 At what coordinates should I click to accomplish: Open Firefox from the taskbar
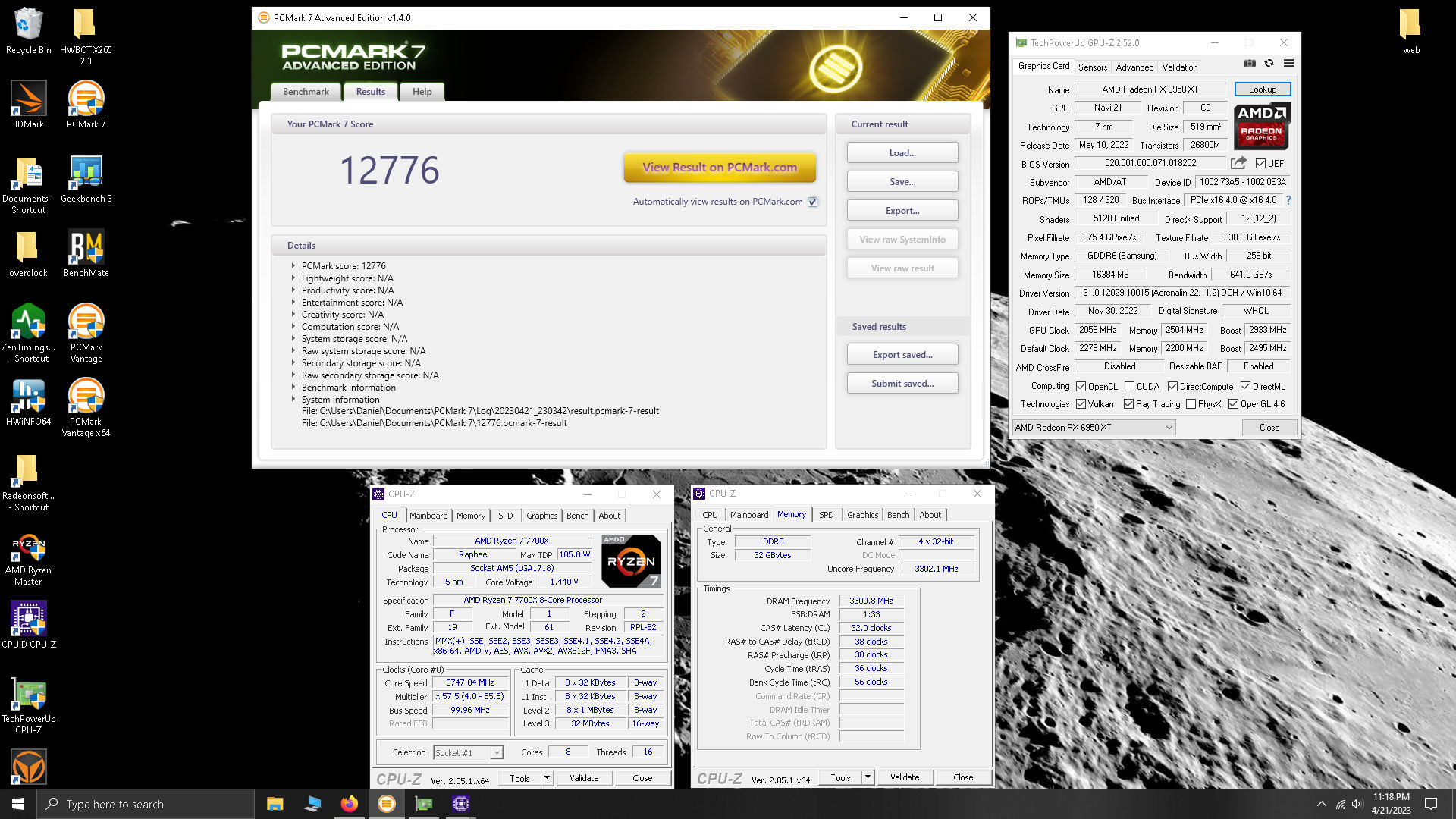pyautogui.click(x=349, y=804)
